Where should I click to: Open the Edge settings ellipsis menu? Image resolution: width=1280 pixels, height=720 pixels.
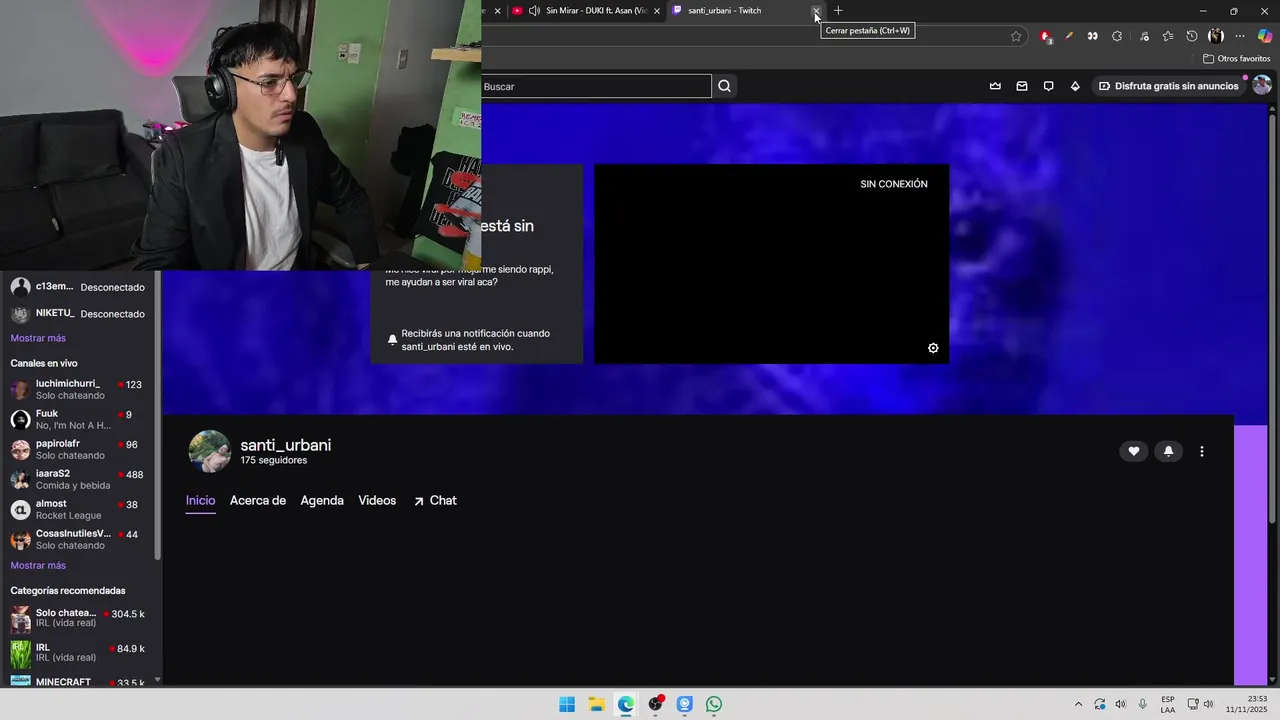pos(1240,36)
